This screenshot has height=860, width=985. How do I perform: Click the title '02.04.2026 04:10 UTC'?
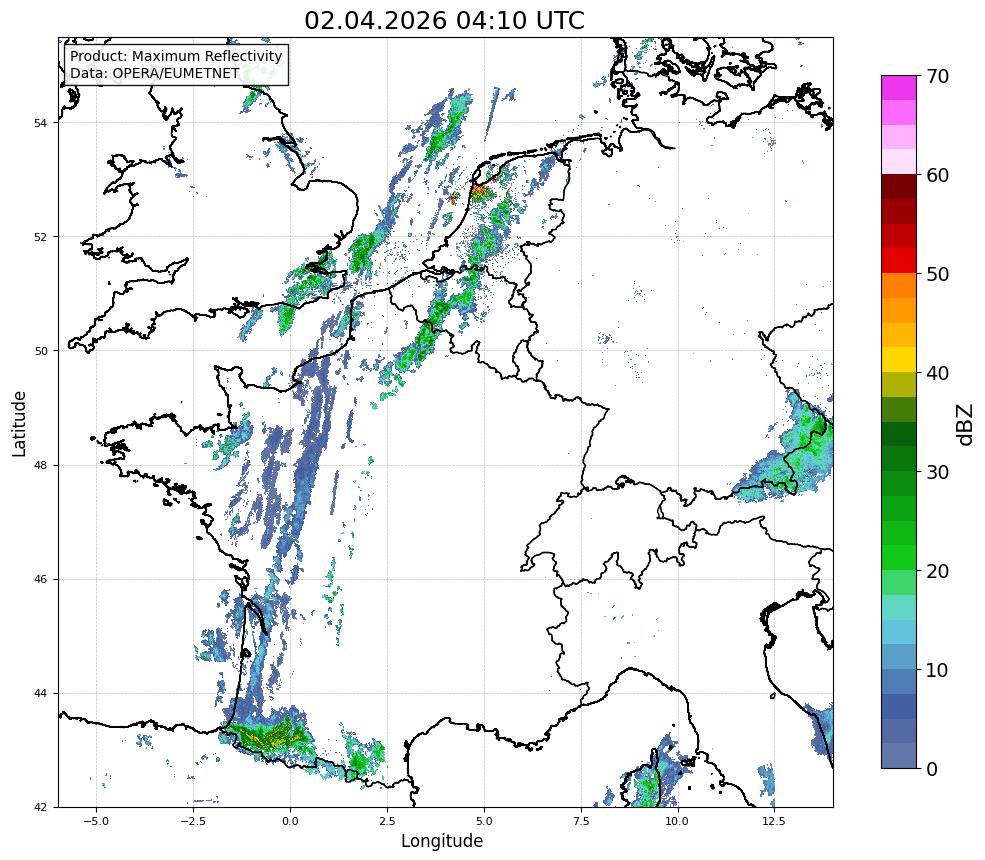point(444,21)
